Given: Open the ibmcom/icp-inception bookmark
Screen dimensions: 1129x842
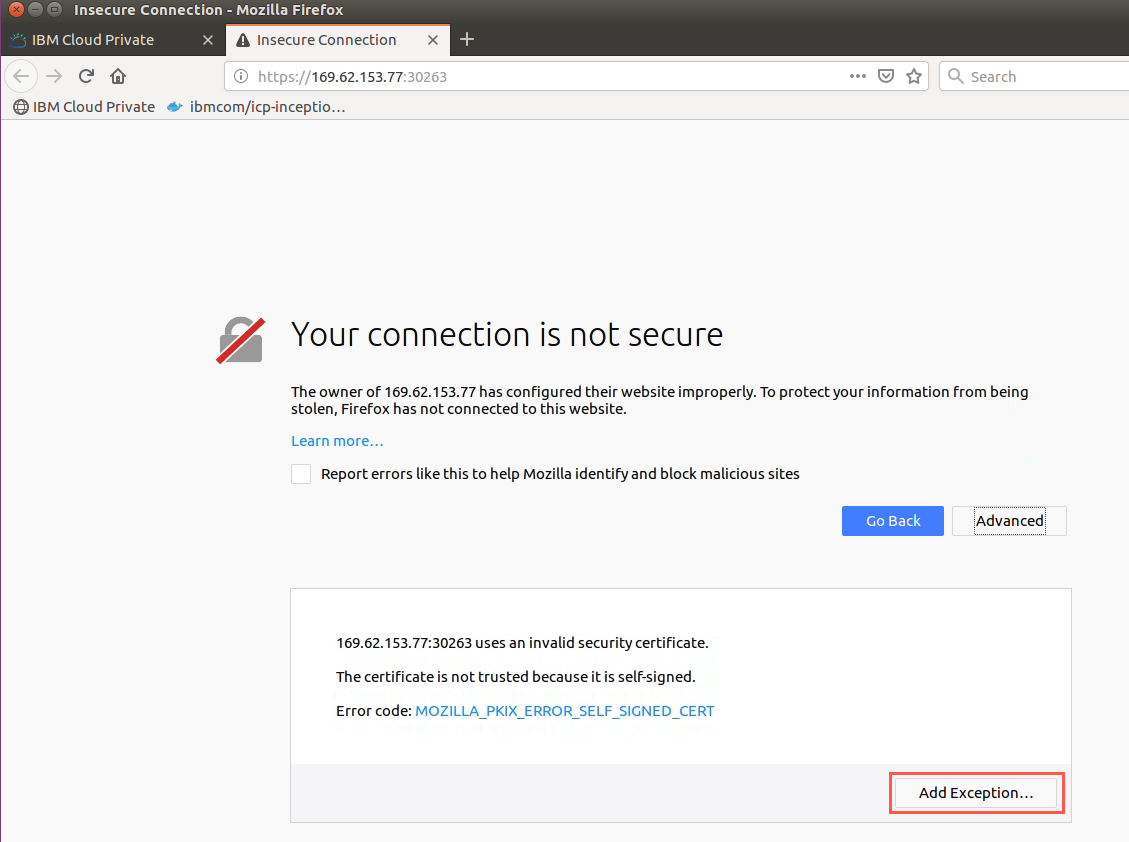Looking at the screenshot, I should pos(256,107).
